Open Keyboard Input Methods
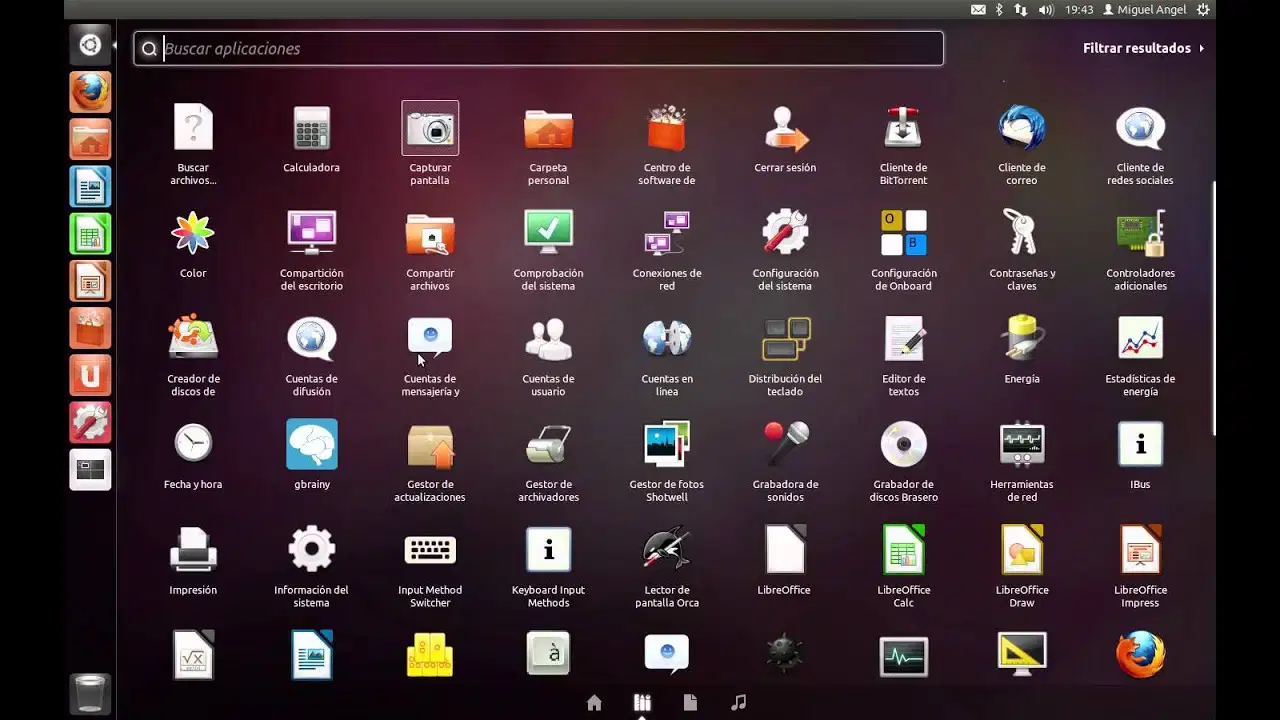 click(x=548, y=550)
